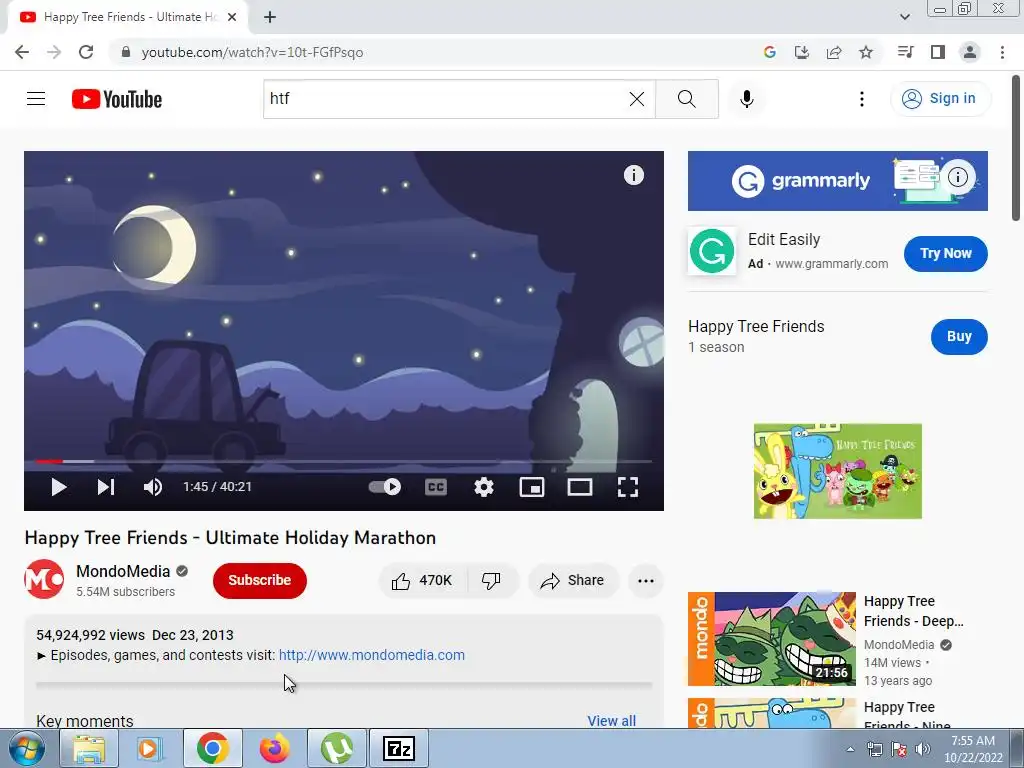Open Happy Tree Friends - Deep... video thumbnail

(x=771, y=639)
